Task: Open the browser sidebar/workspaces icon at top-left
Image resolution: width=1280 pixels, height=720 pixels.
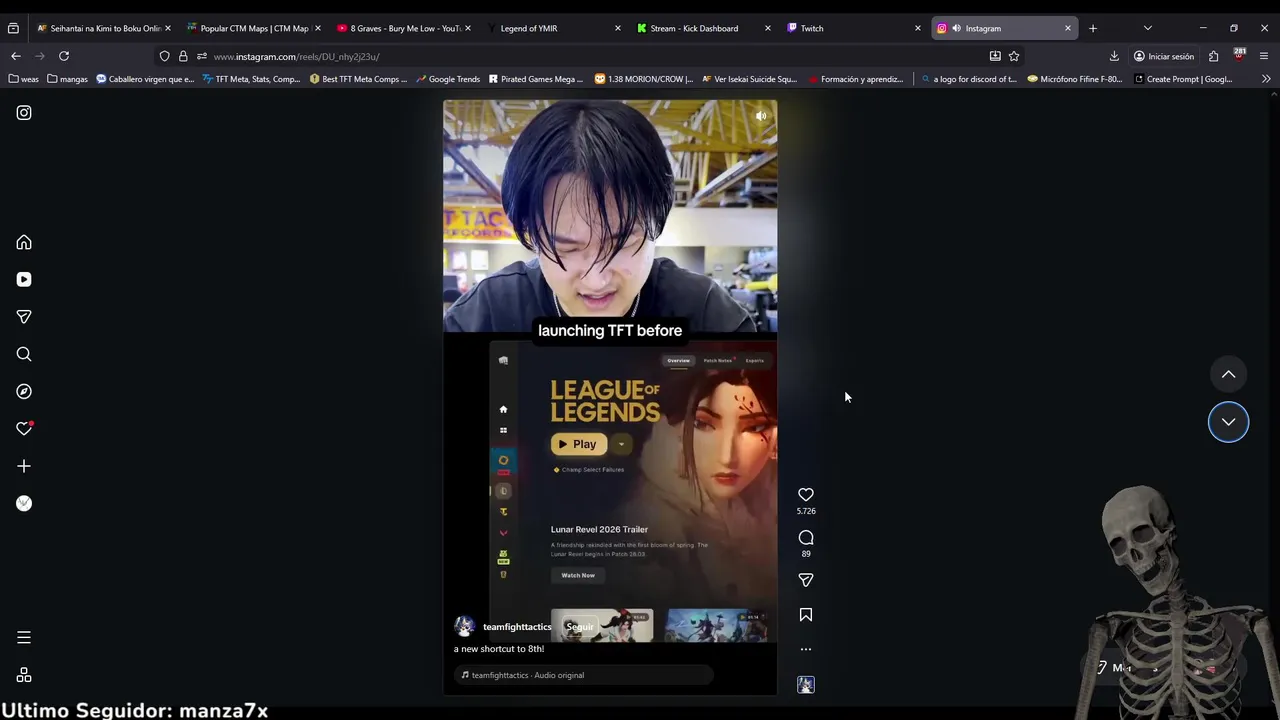Action: tap(13, 28)
